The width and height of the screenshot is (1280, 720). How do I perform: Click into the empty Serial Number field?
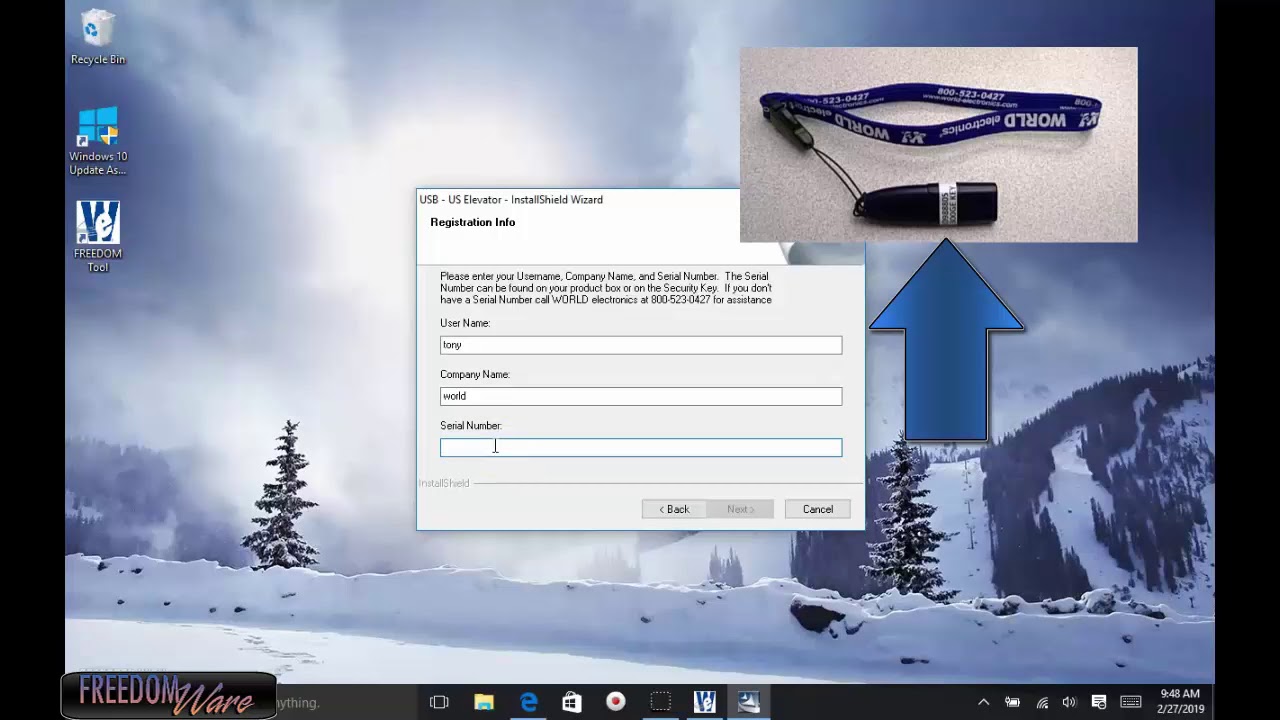(x=641, y=447)
